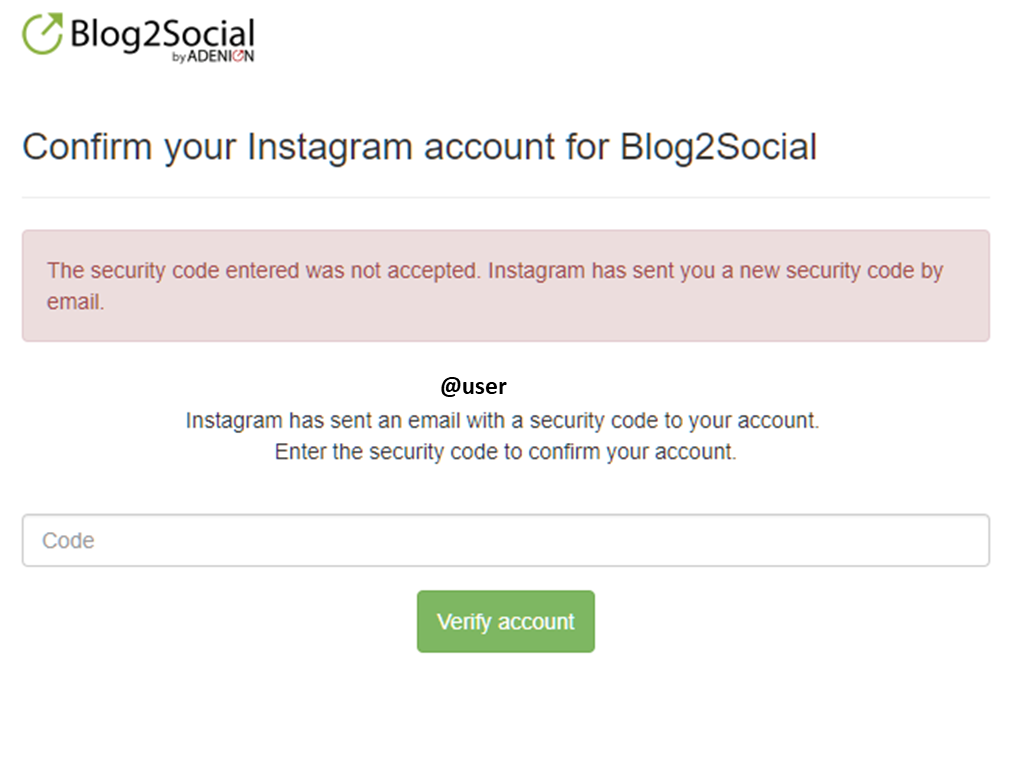Click the 'Code' placeholder text

(x=68, y=540)
